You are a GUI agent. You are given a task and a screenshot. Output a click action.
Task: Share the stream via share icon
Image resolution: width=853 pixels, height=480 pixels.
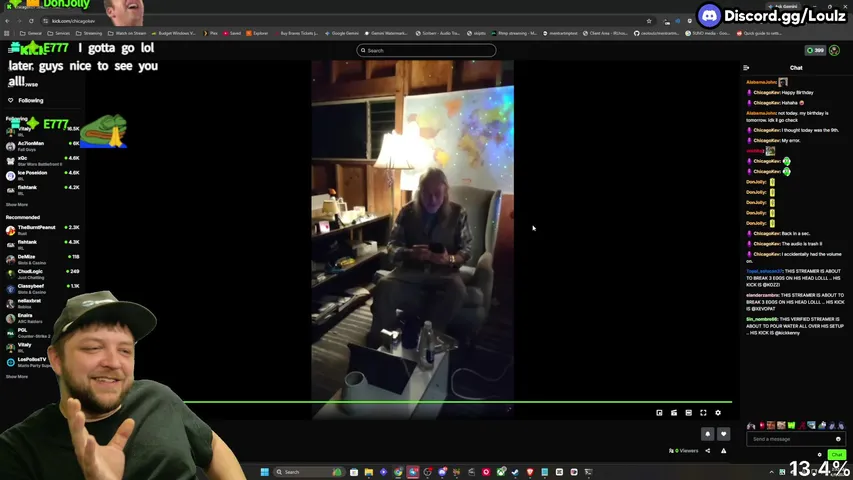(x=708, y=451)
